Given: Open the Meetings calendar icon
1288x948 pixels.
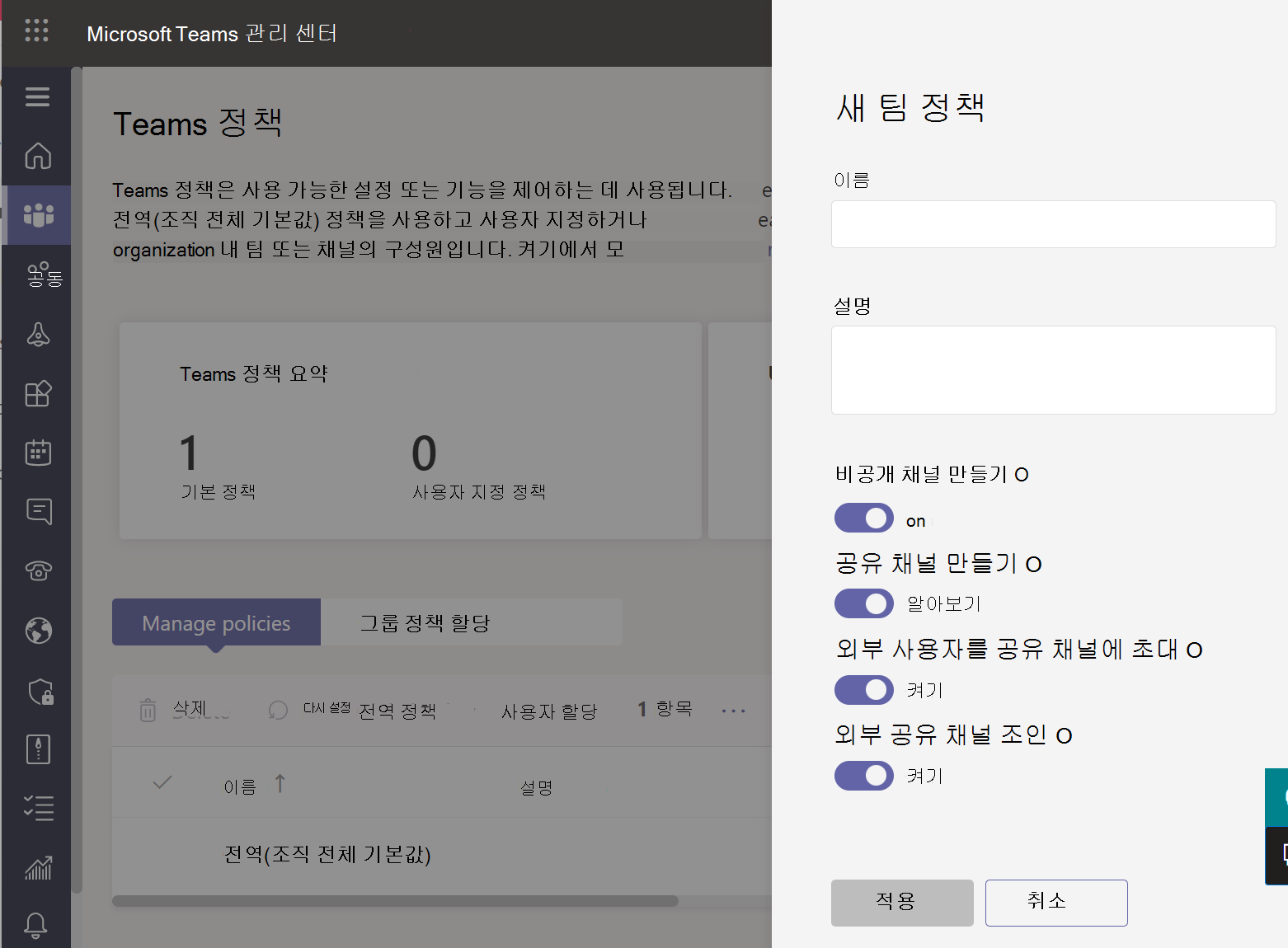Looking at the screenshot, I should click(x=38, y=452).
